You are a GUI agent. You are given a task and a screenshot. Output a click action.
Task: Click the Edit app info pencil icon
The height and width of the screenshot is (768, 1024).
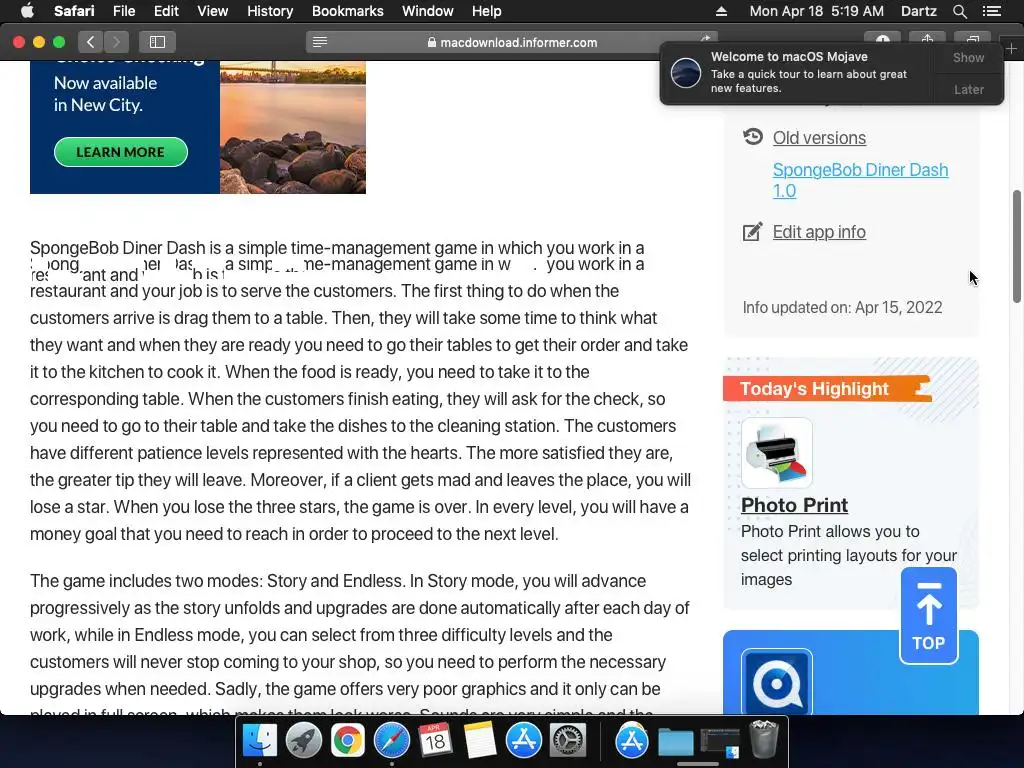click(752, 231)
